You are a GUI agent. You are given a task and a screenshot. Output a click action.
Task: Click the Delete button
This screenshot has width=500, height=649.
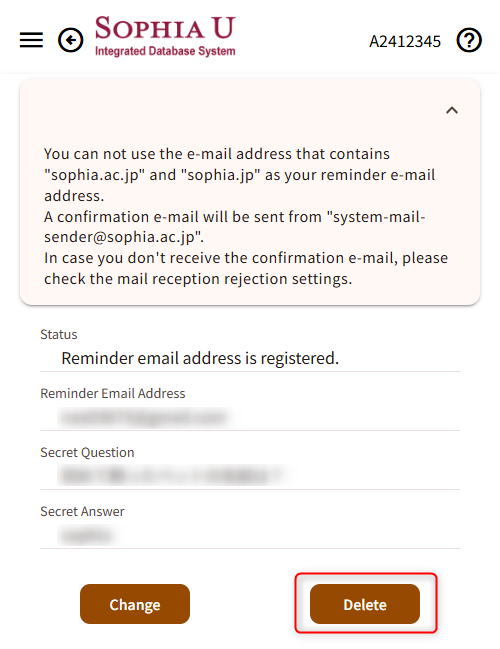click(x=365, y=604)
